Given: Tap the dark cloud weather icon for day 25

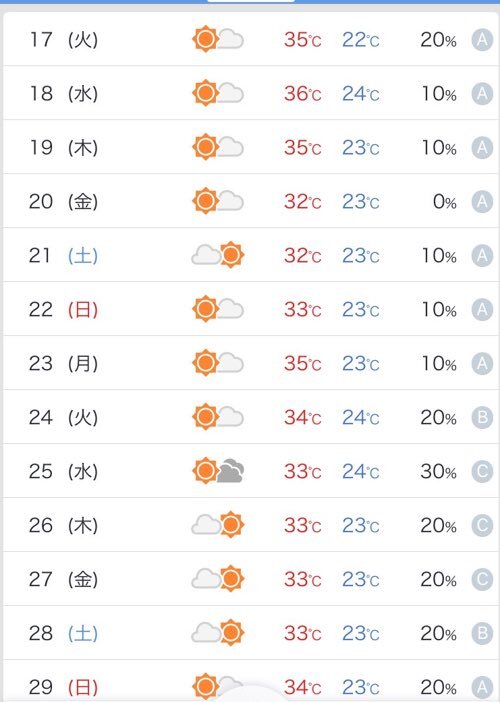Looking at the screenshot, I should click(218, 471).
